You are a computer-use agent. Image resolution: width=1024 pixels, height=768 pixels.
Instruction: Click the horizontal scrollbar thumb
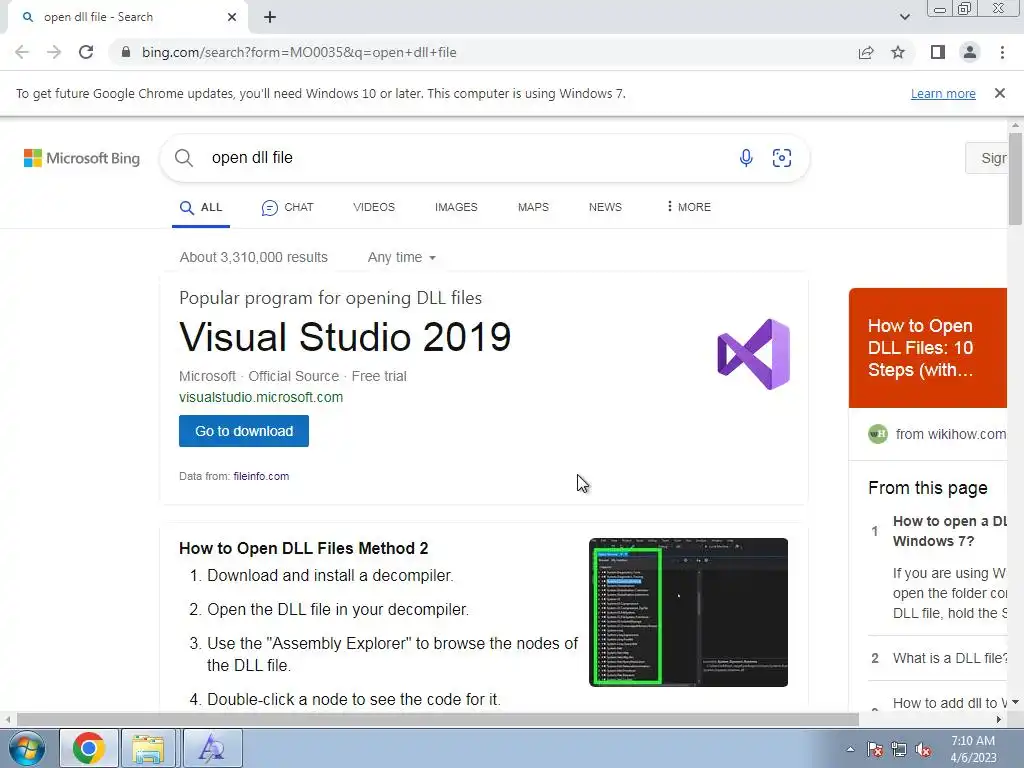pyautogui.click(x=438, y=720)
